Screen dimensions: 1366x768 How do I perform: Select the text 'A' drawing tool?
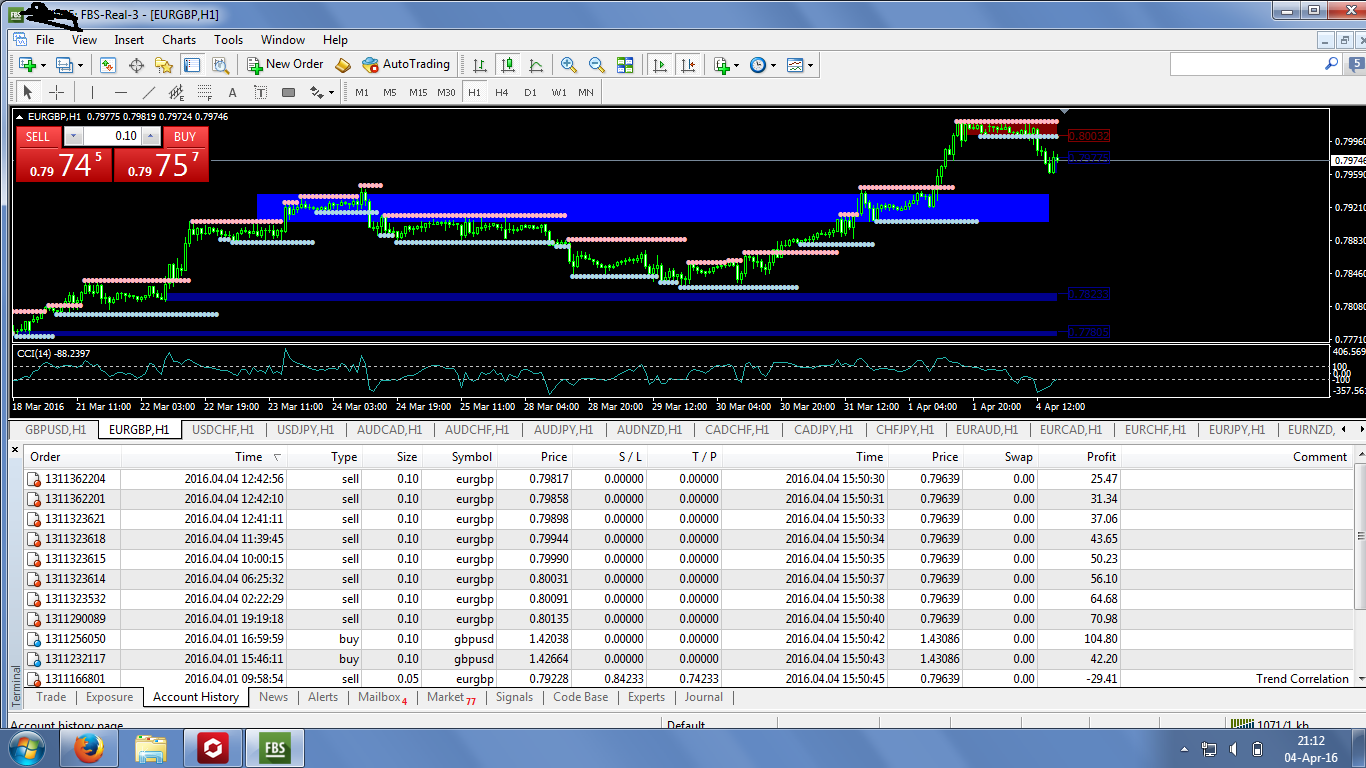coord(233,92)
